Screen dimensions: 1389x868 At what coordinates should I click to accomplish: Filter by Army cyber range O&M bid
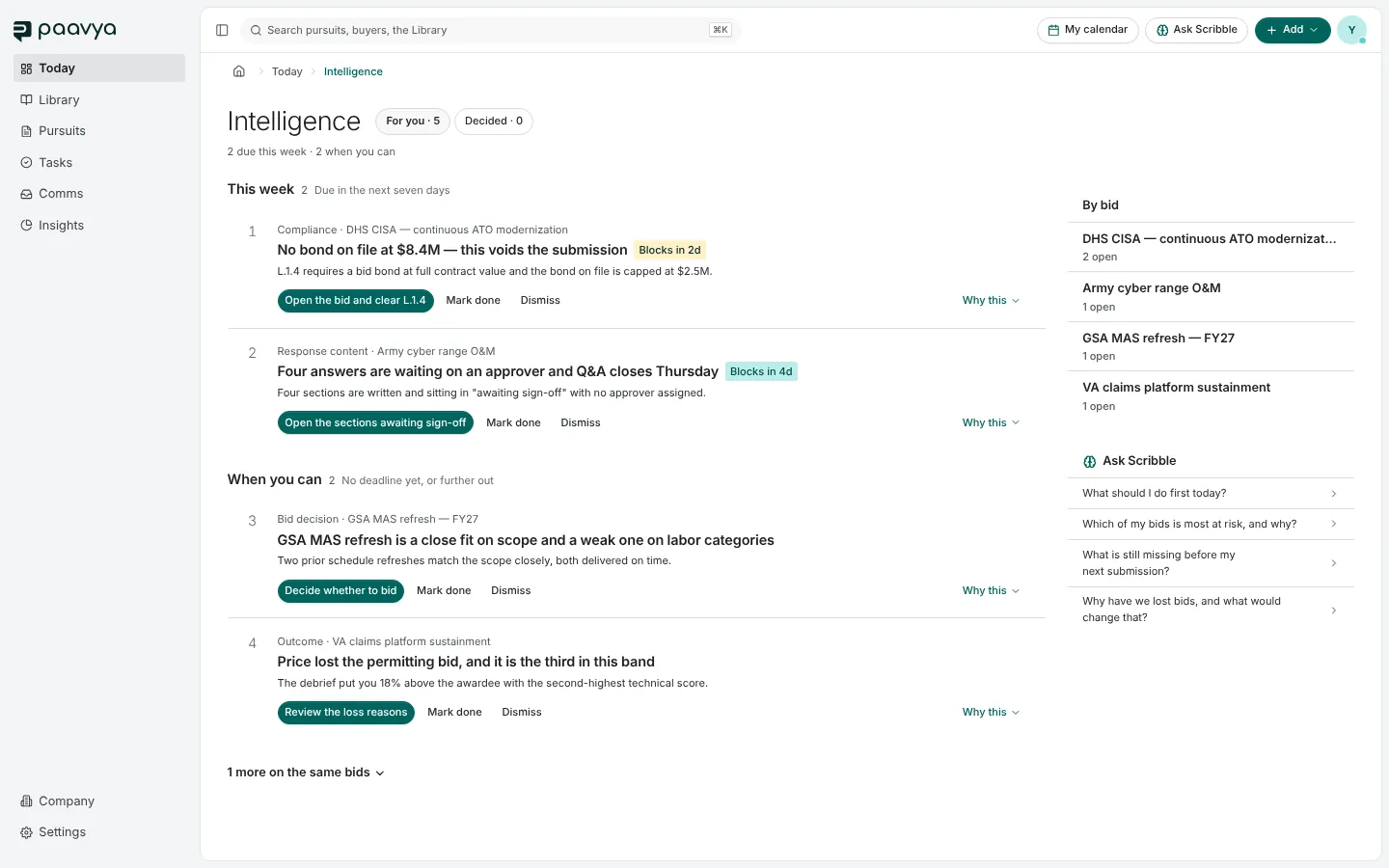[x=1211, y=297]
